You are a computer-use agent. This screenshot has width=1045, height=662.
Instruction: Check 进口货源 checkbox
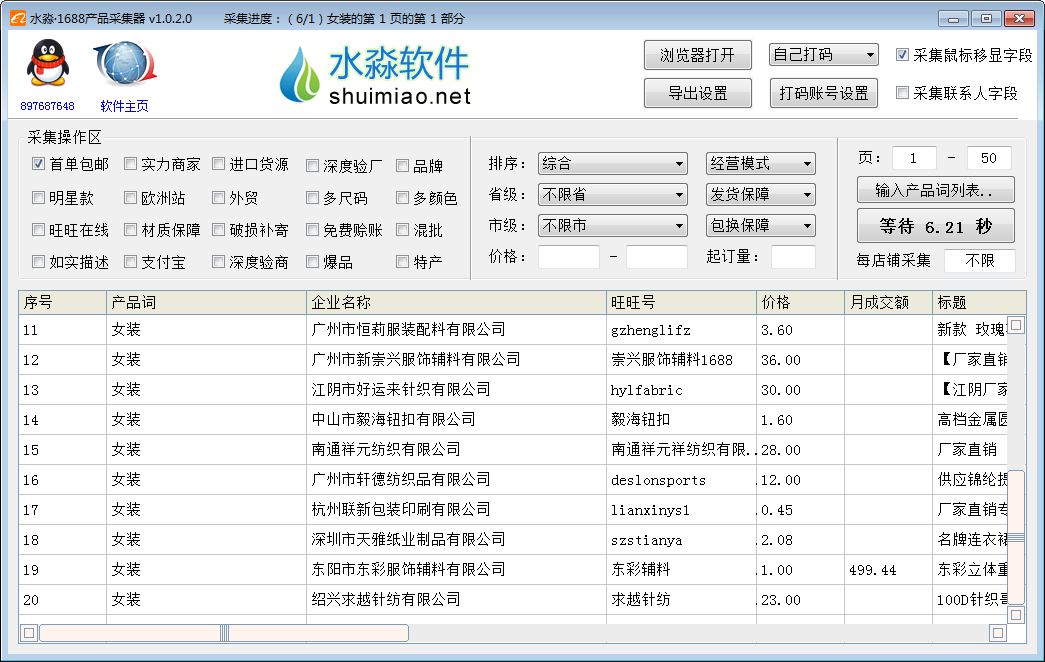tap(219, 163)
